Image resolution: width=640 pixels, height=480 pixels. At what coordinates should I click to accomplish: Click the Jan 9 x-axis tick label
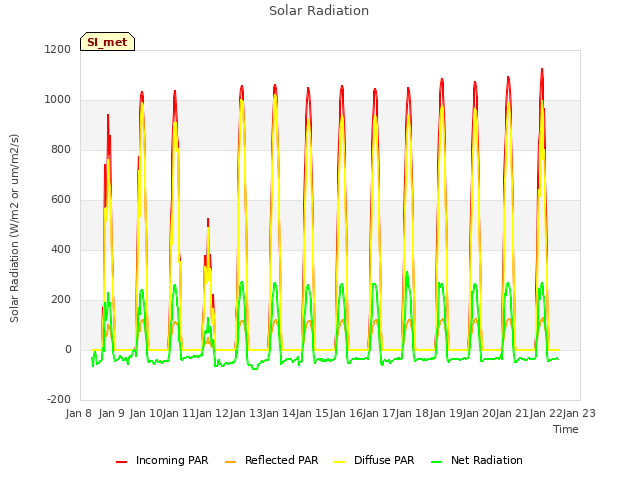(111, 413)
